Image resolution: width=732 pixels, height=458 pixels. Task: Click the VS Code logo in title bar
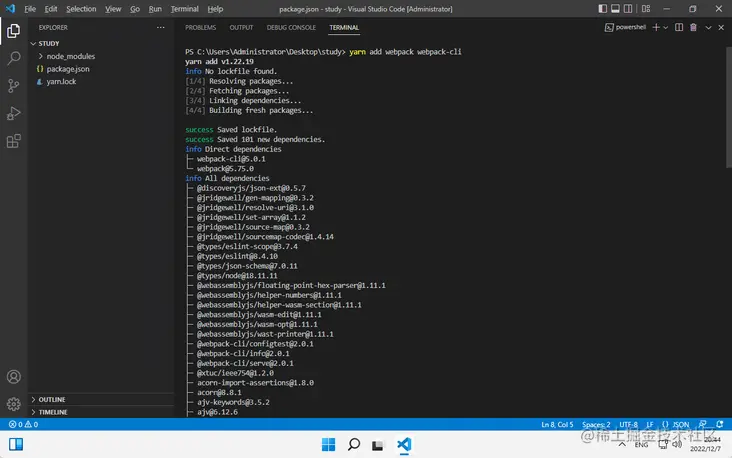coord(10,8)
